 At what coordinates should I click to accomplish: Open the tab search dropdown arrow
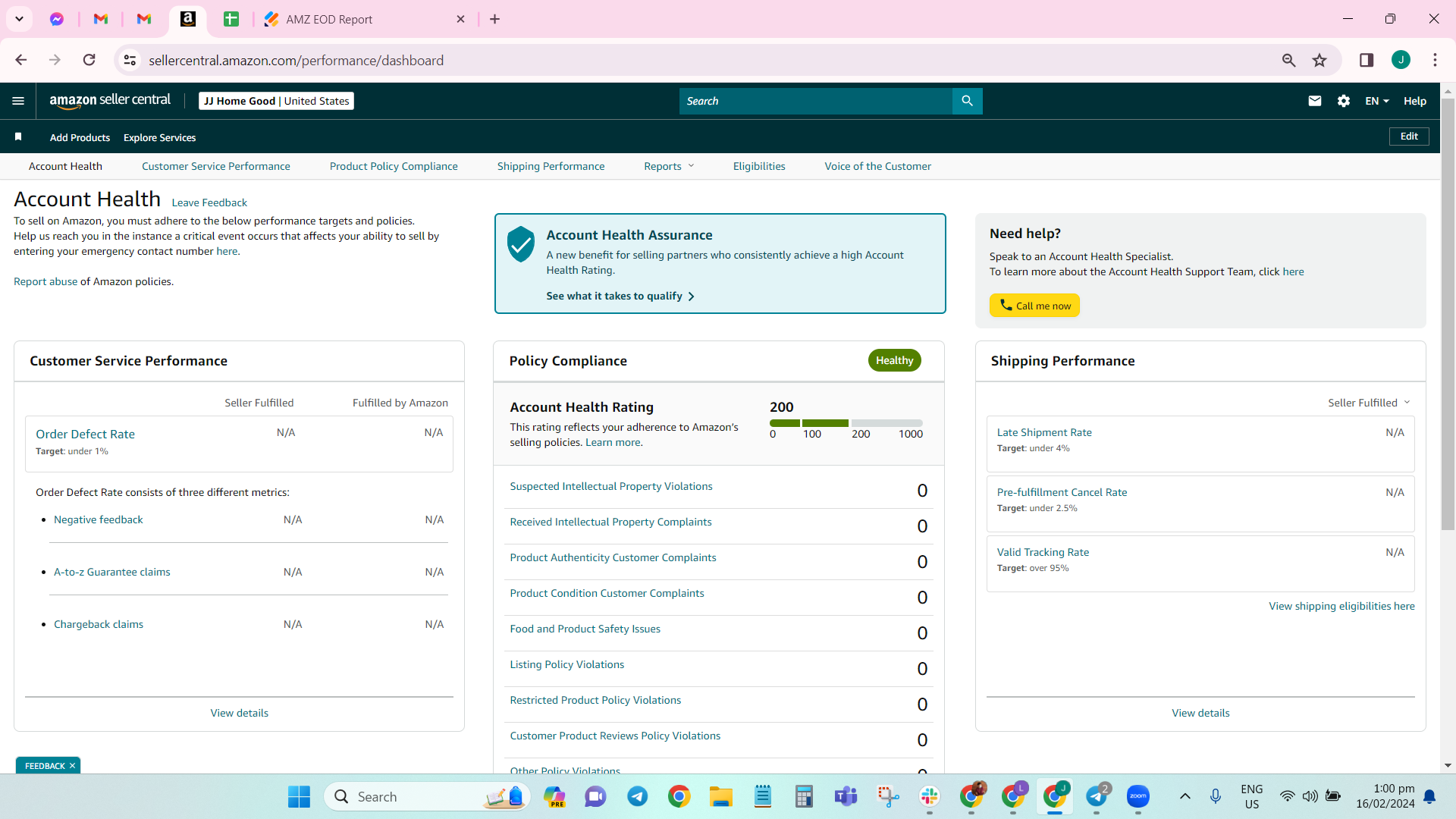click(x=19, y=19)
